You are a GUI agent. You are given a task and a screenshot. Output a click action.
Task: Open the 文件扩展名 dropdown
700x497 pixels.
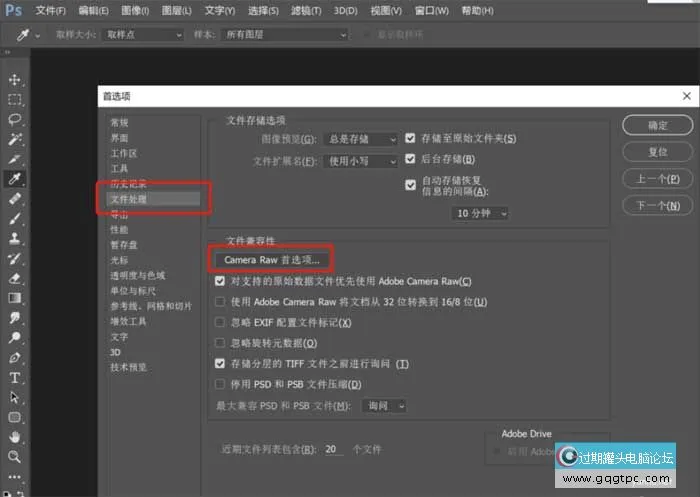367,160
